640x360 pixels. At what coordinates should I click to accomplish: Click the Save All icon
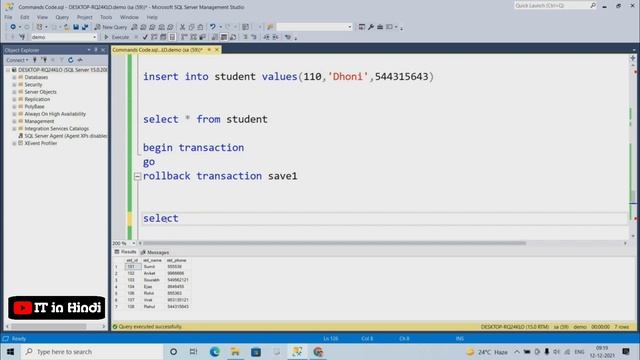[x=85, y=27]
